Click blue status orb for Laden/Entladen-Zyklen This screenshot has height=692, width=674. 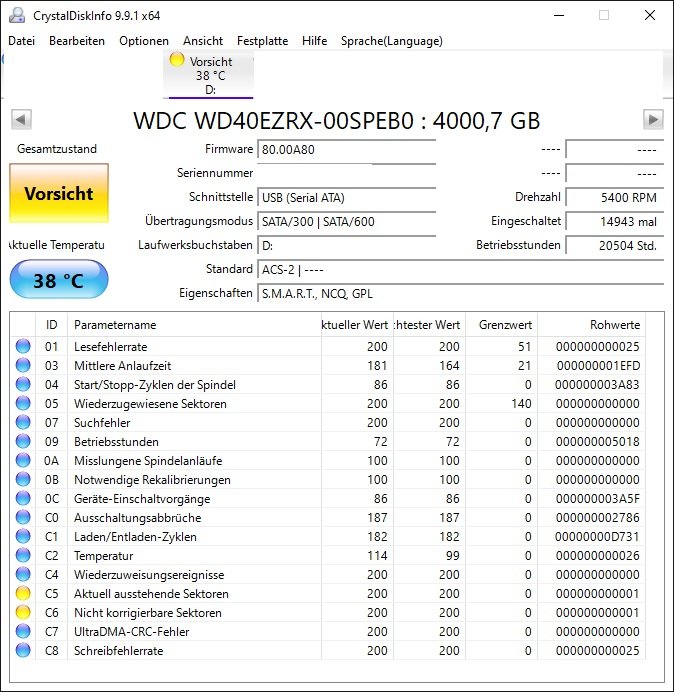23,536
